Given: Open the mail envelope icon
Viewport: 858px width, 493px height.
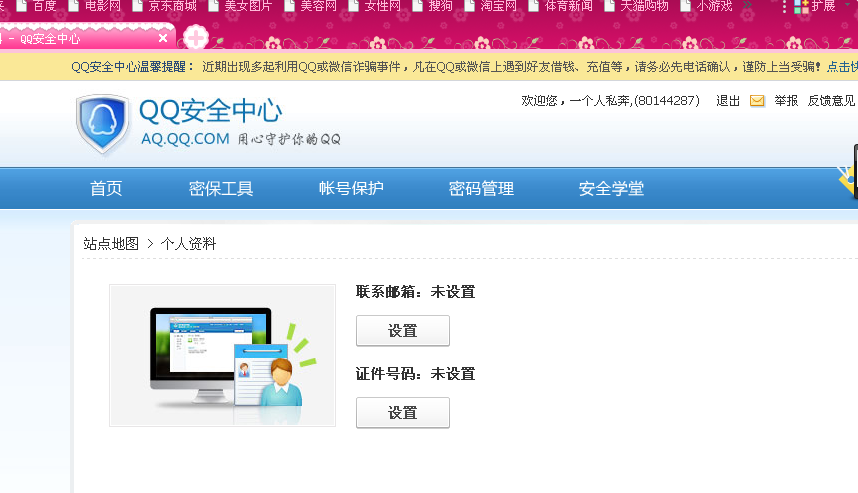Looking at the screenshot, I should point(757,101).
